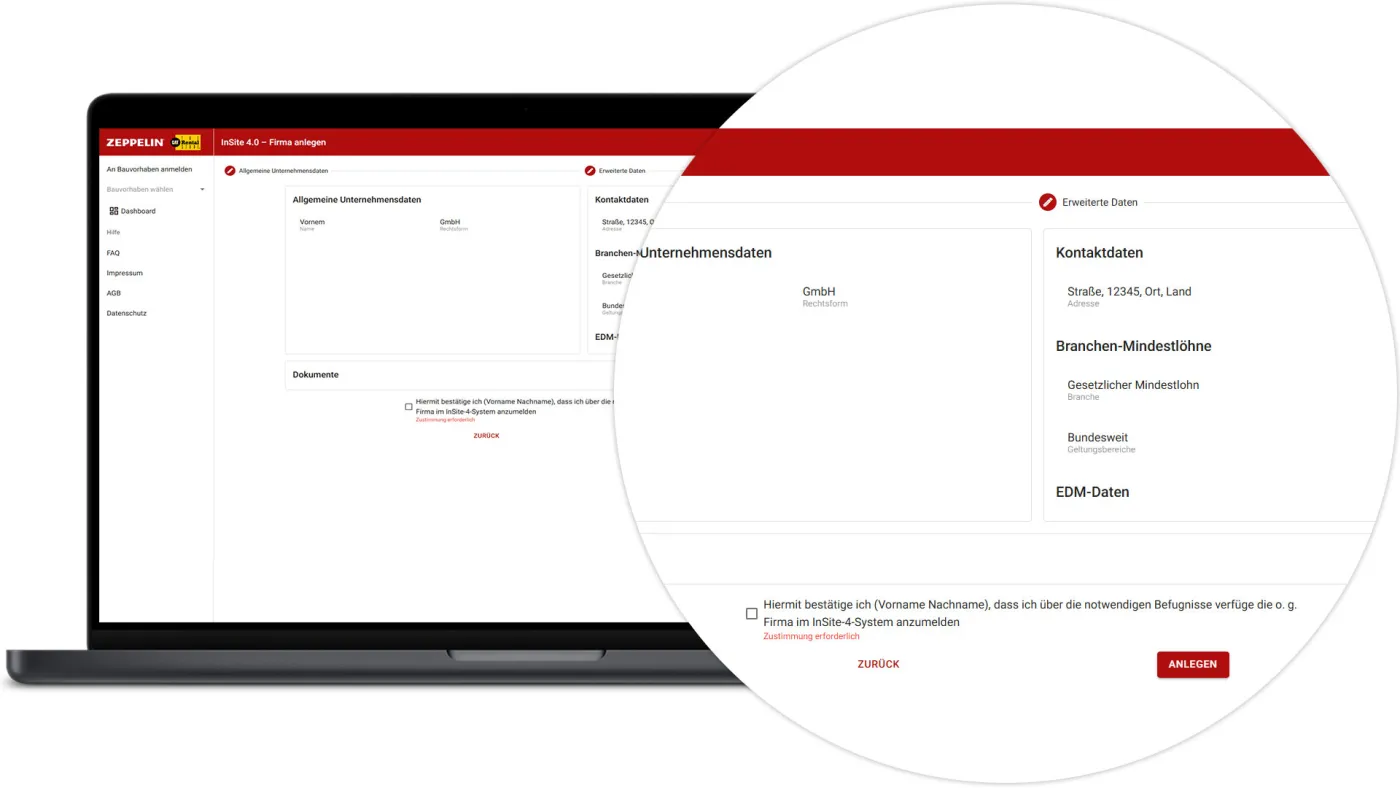Click the Erweiterte Daten pencil icon on laptop screen

coord(590,171)
